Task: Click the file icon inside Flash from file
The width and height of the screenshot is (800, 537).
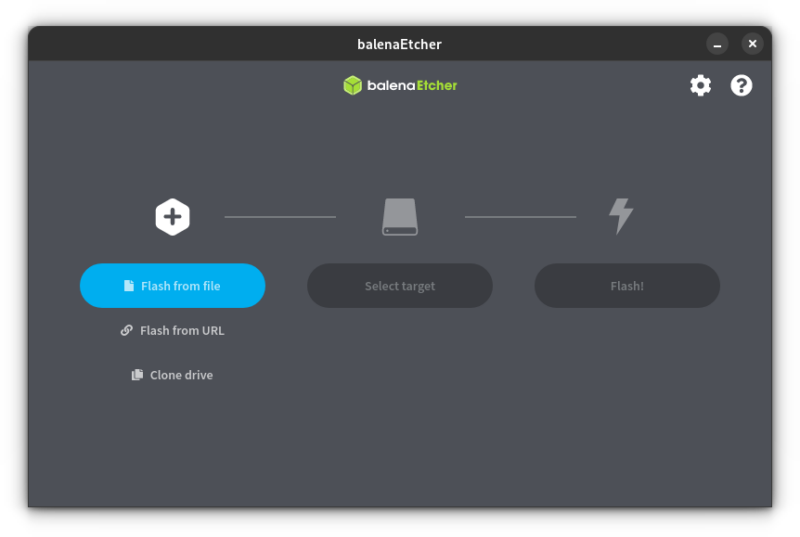Action: 129,286
